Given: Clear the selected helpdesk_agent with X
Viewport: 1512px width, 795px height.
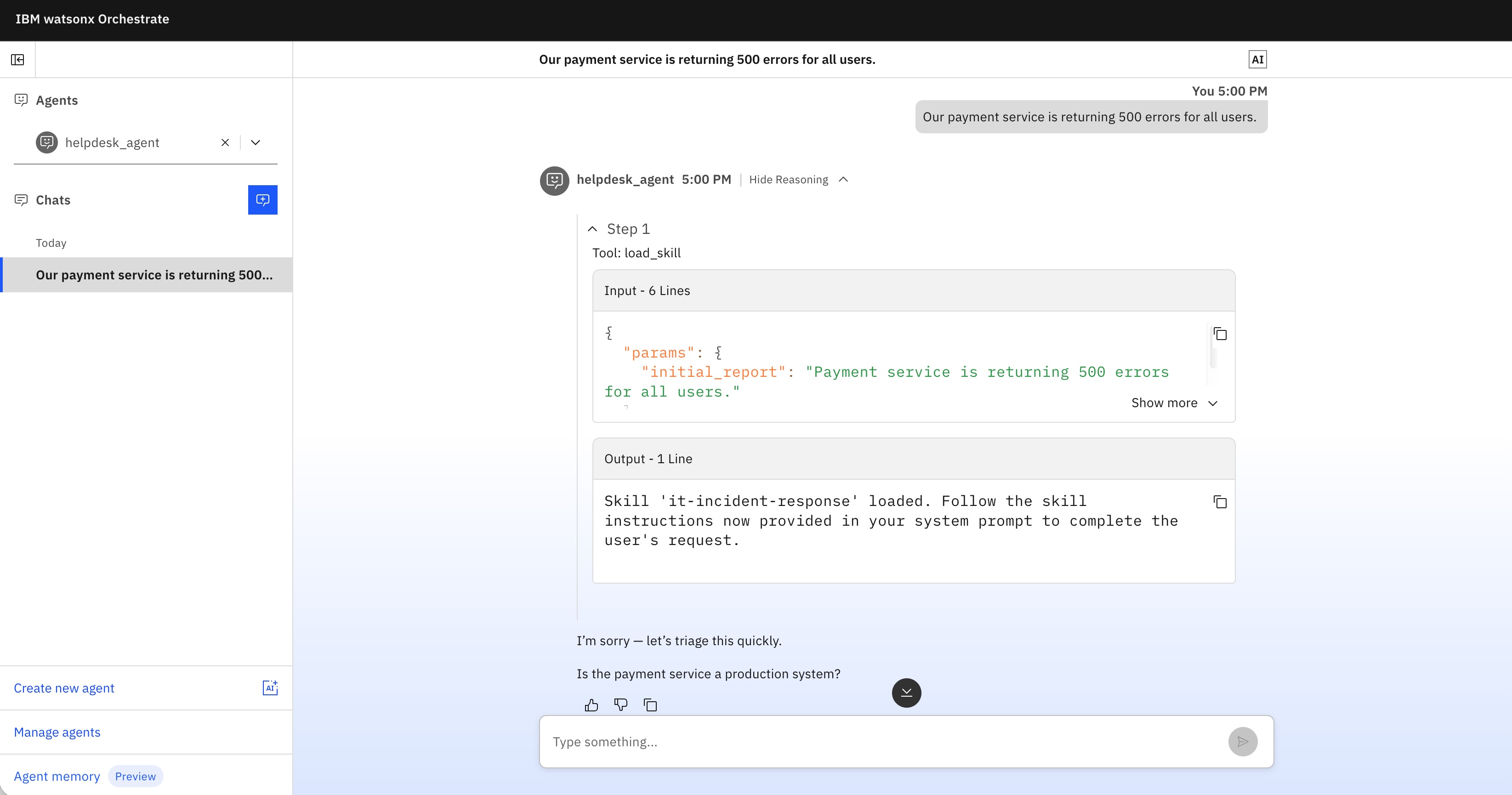Looking at the screenshot, I should (225, 142).
